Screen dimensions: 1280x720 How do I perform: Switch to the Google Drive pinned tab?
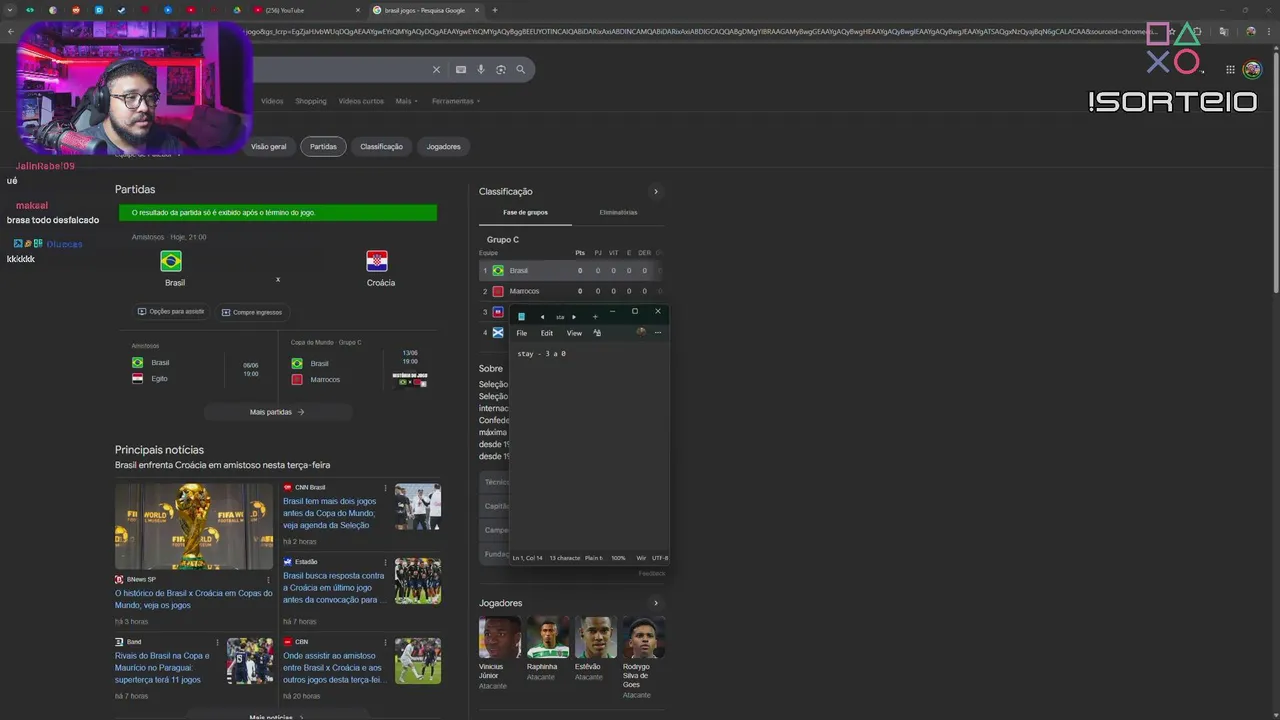coord(236,10)
